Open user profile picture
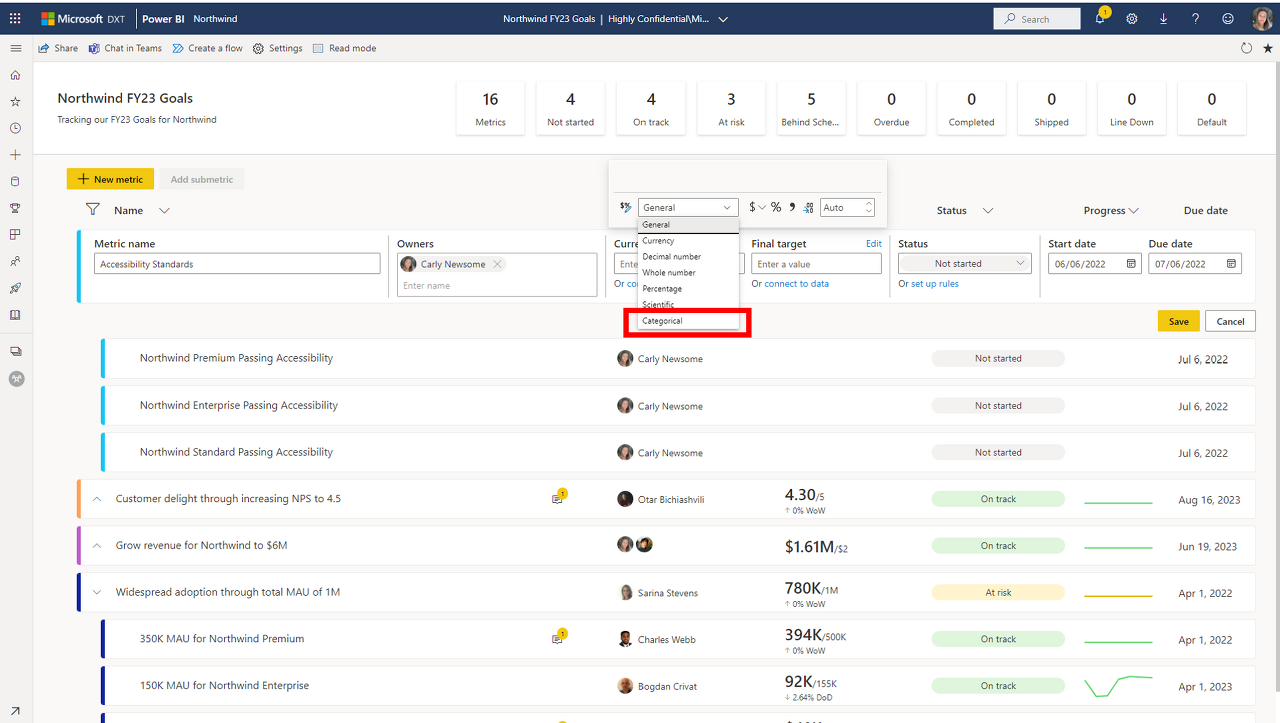 pyautogui.click(x=1262, y=18)
